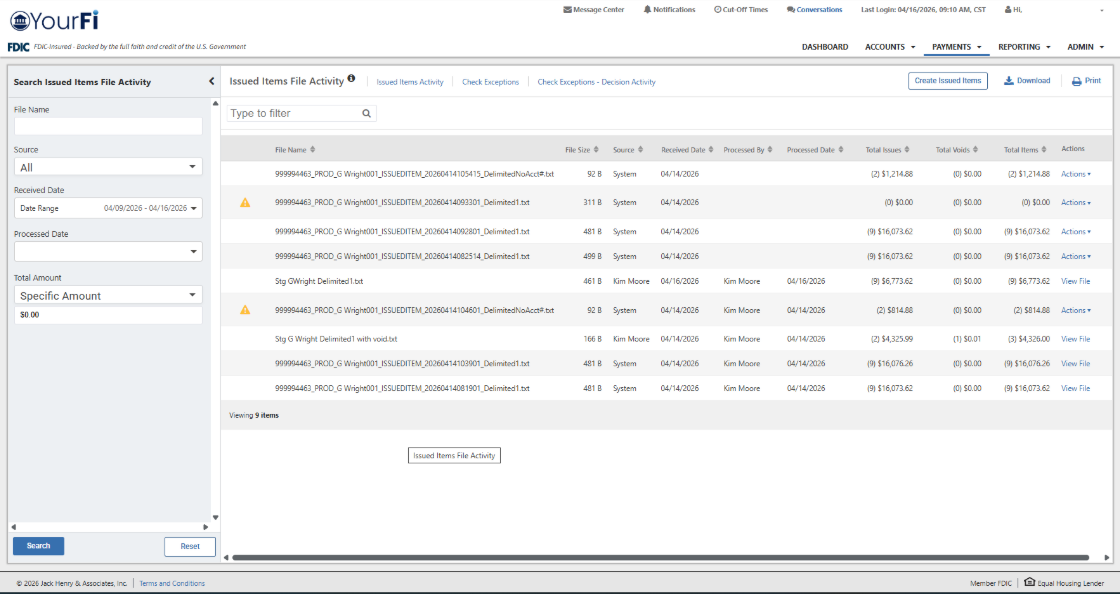View File for 20260414103901 row
This screenshot has height=594, width=1120.
[1076, 363]
